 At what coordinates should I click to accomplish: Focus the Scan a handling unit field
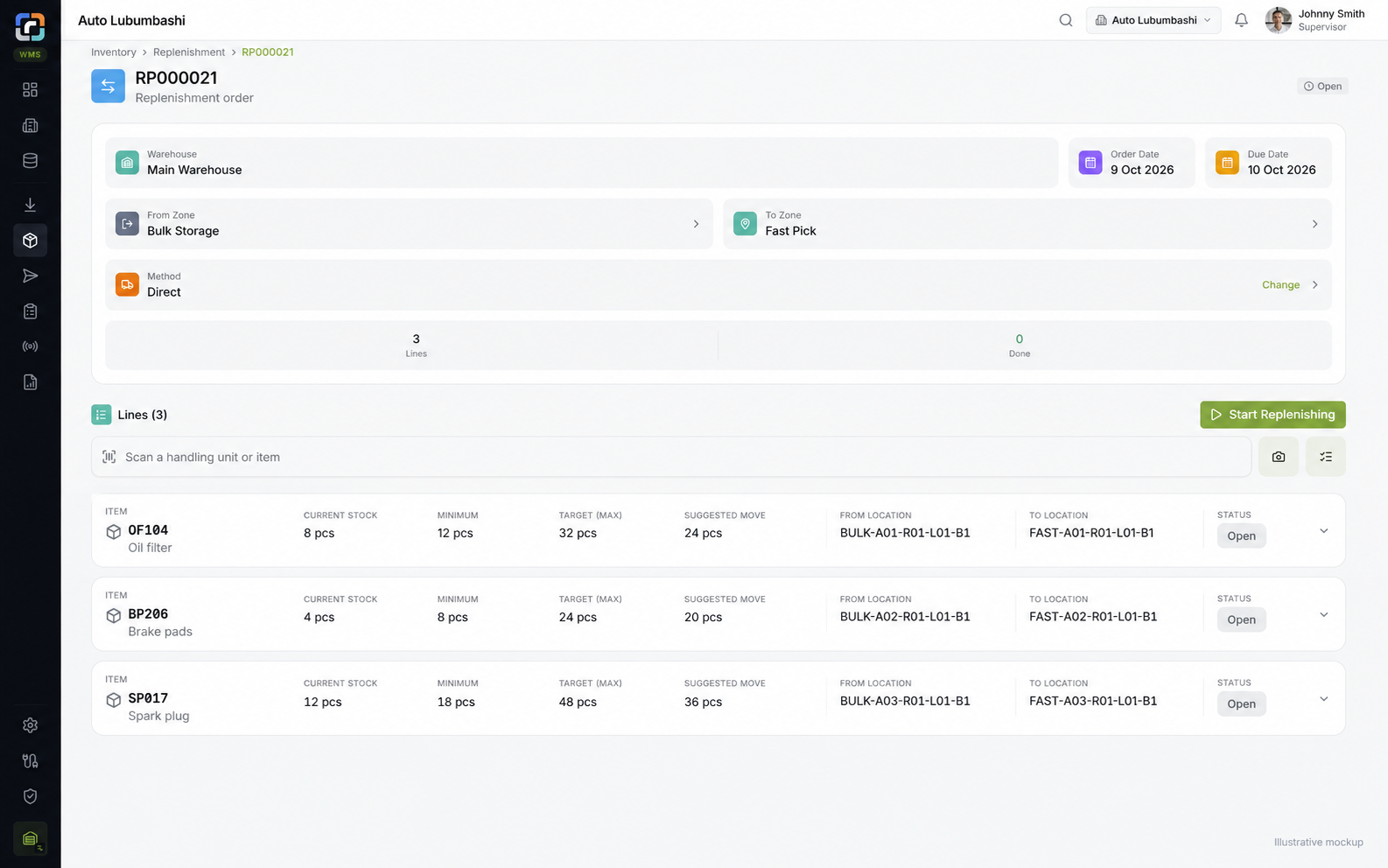pyautogui.click(x=671, y=457)
